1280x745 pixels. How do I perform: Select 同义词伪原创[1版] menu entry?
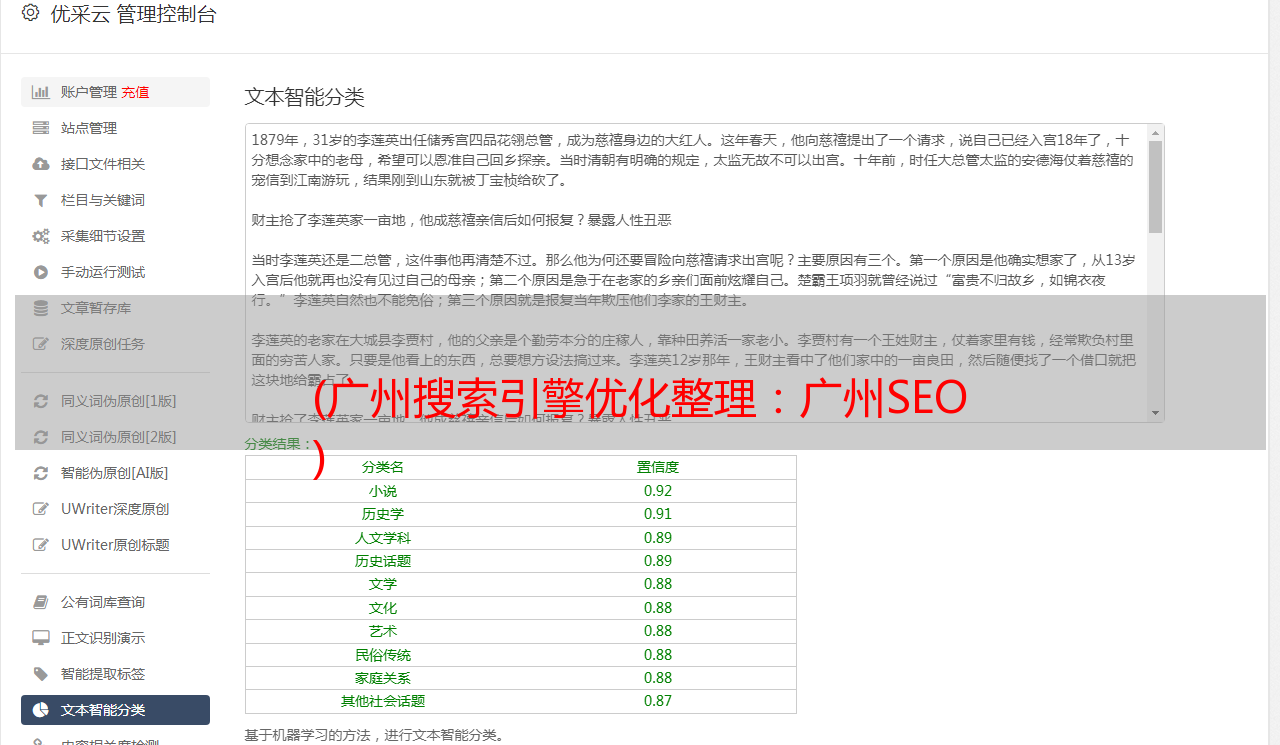pyautogui.click(x=115, y=401)
